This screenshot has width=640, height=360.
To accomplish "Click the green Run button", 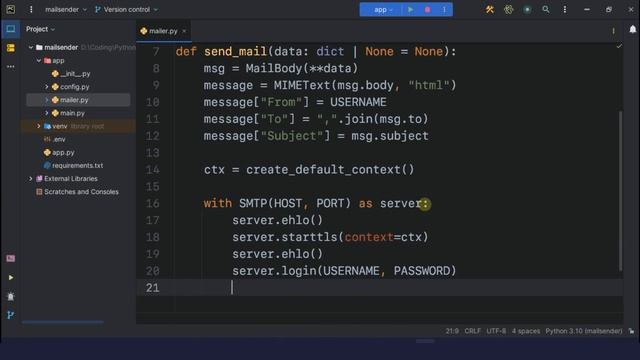I will point(410,9).
